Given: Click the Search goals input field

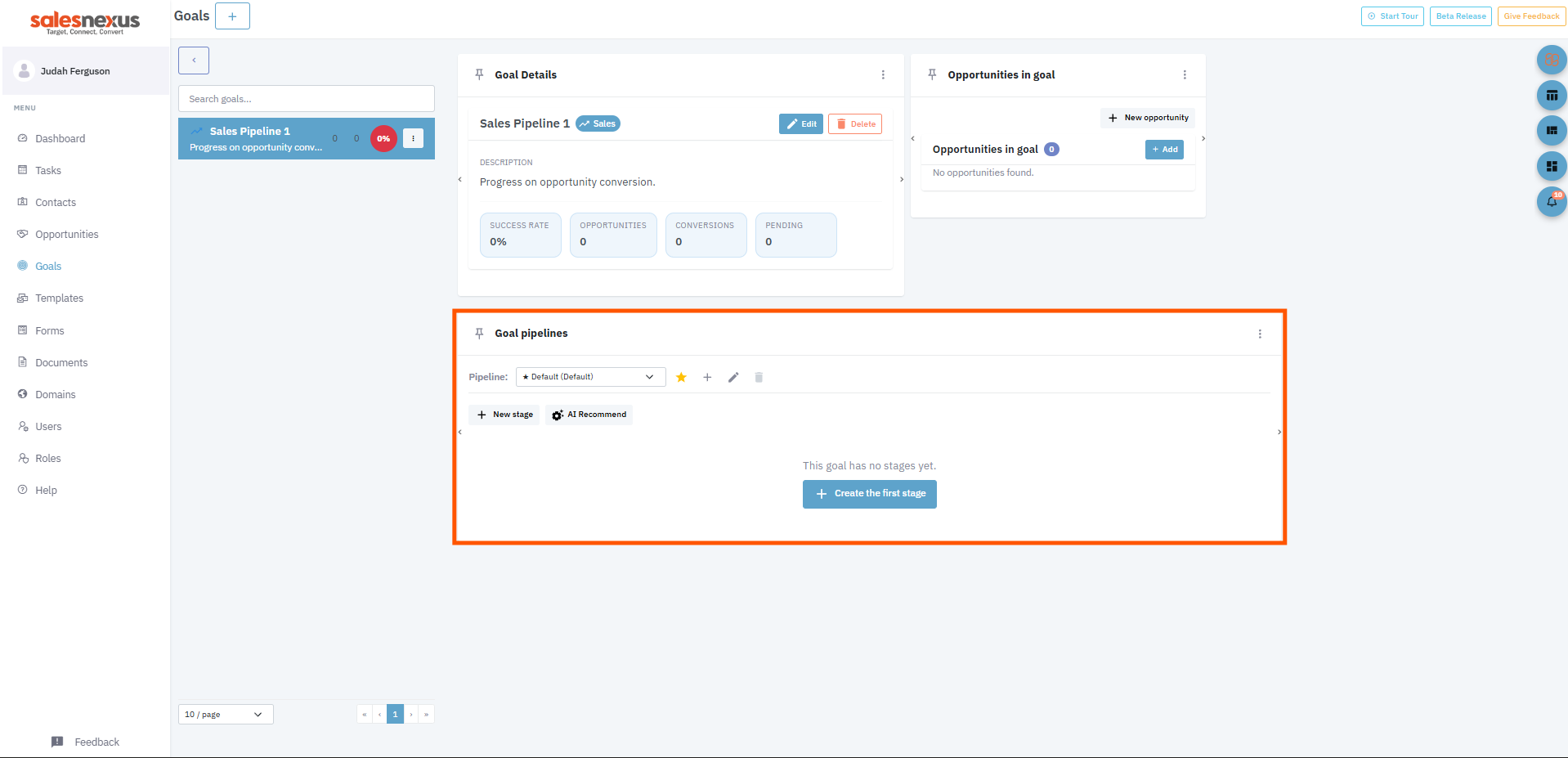Looking at the screenshot, I should 307,99.
